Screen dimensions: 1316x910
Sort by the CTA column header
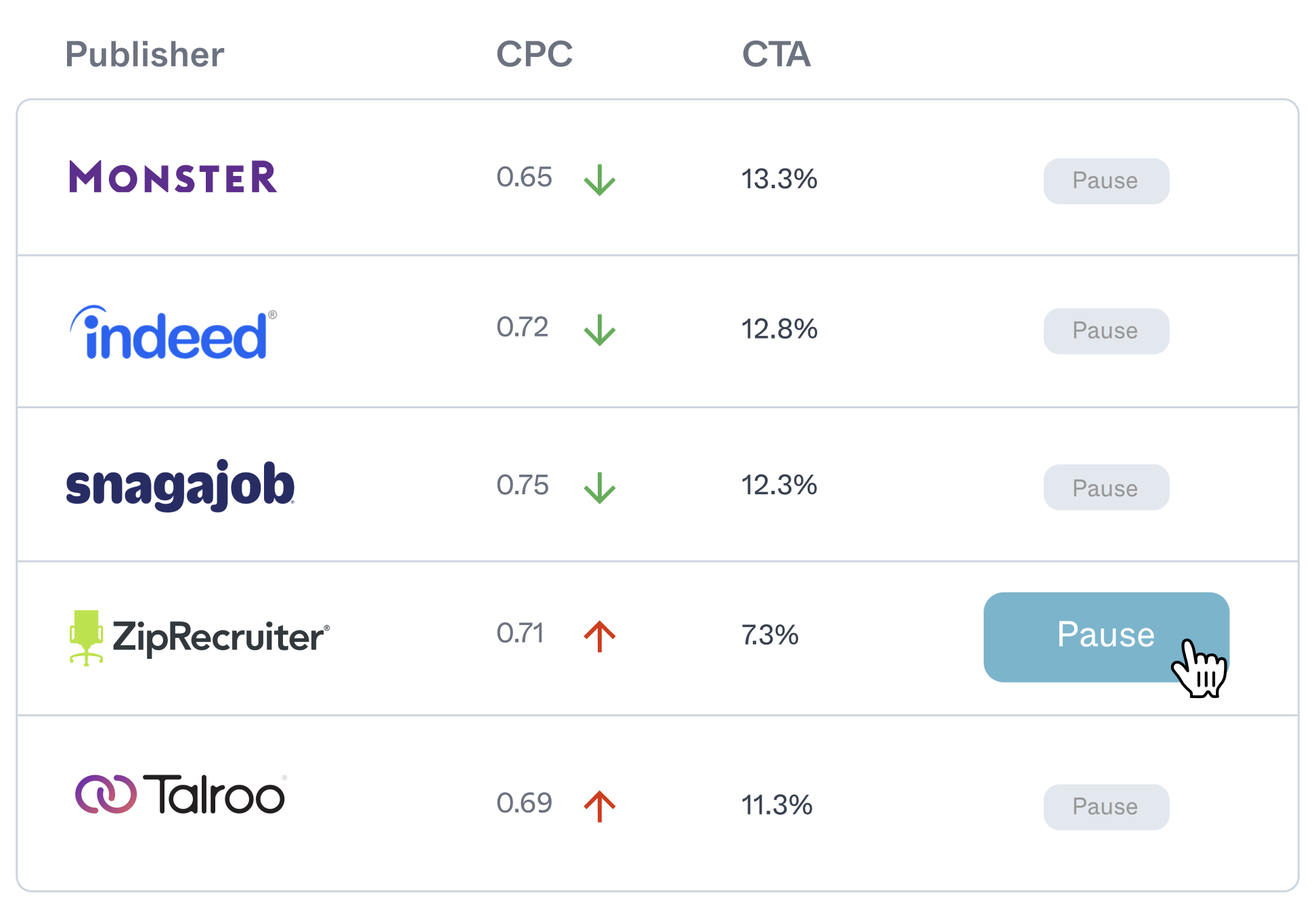[x=776, y=54]
